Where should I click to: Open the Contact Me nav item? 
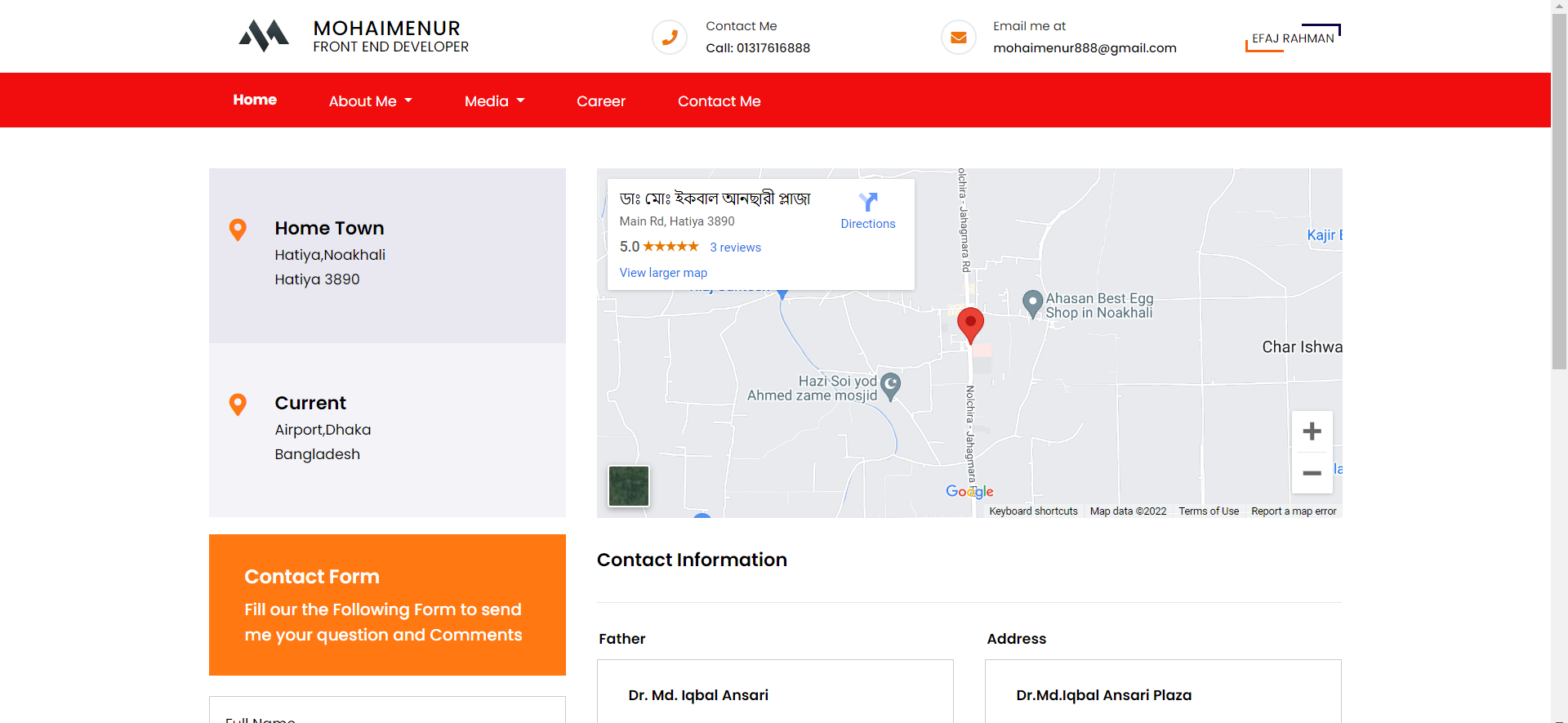point(719,101)
